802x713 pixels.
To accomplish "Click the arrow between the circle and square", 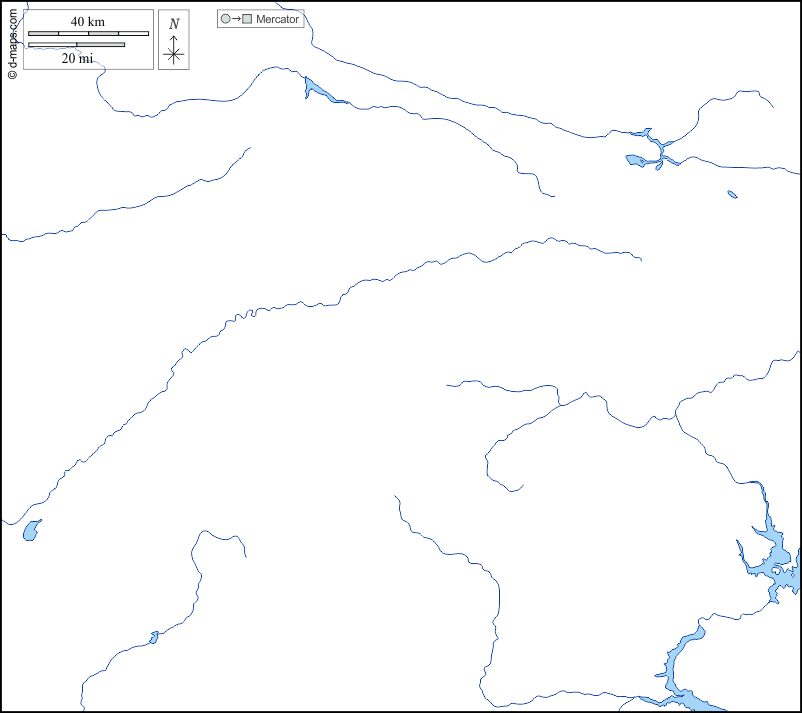I will pyautogui.click(x=236, y=19).
